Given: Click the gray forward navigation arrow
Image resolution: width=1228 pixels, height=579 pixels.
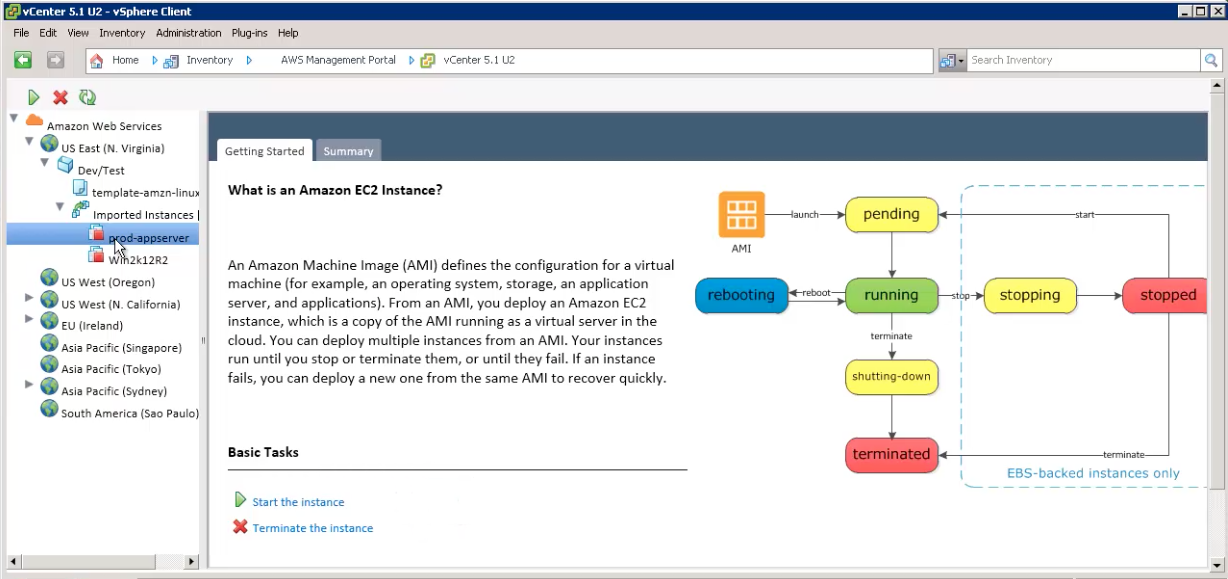Looking at the screenshot, I should pos(56,60).
